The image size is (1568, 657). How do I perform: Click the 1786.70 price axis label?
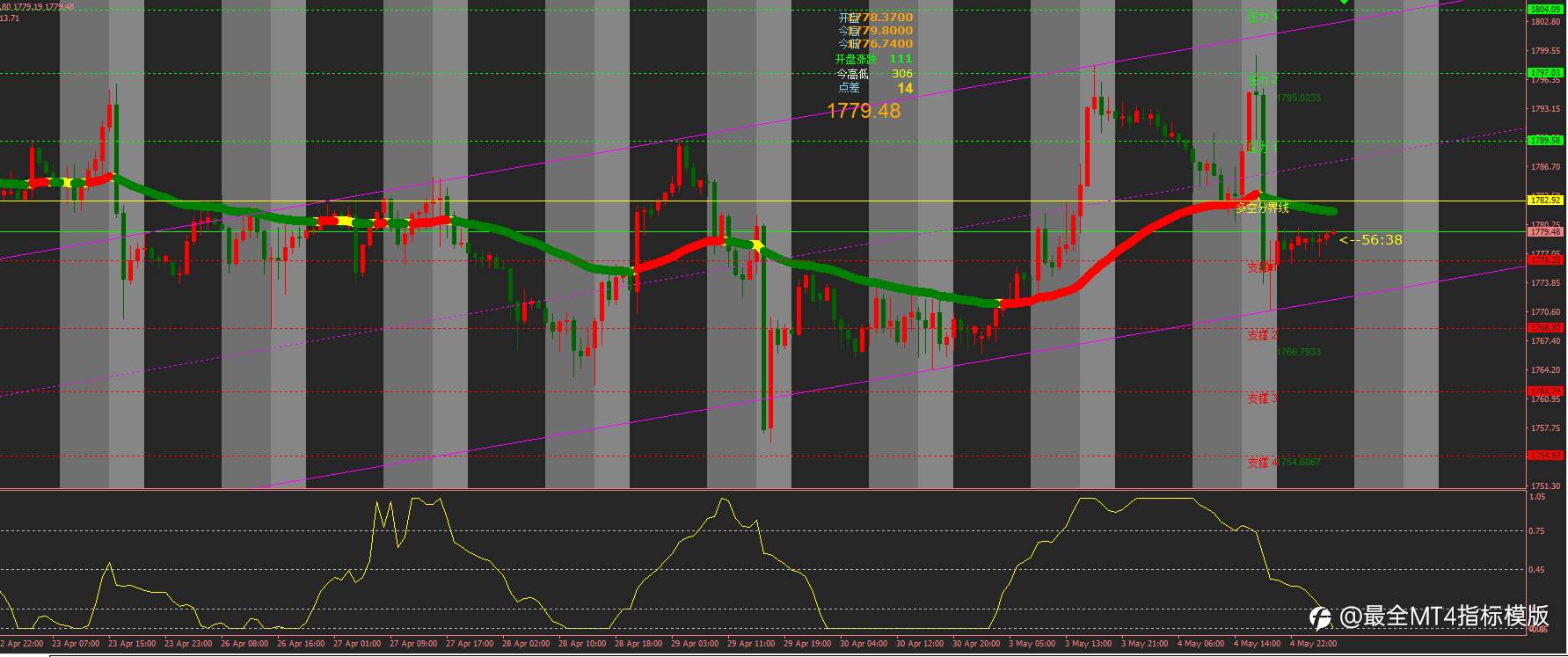pos(1545,167)
